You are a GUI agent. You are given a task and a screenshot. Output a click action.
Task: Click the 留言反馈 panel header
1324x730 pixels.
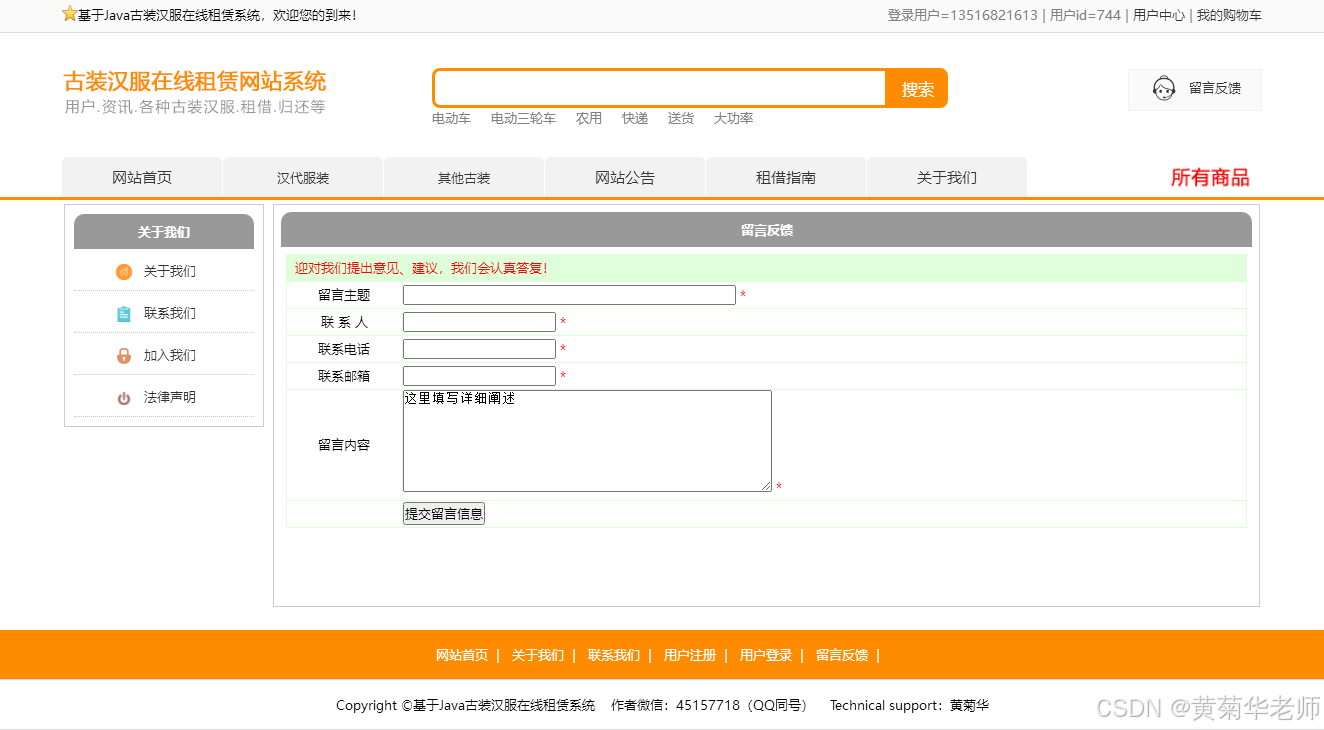click(x=766, y=230)
